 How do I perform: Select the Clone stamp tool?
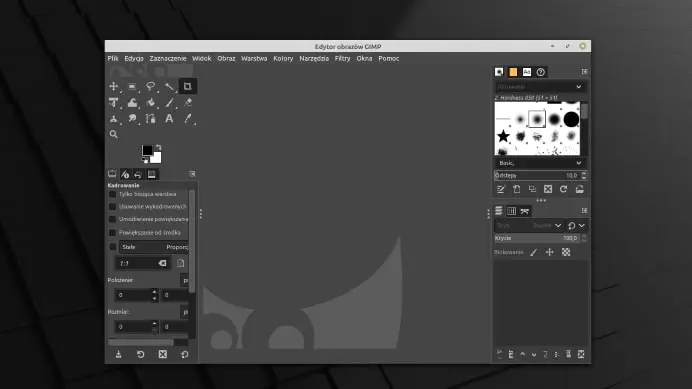click(113, 119)
